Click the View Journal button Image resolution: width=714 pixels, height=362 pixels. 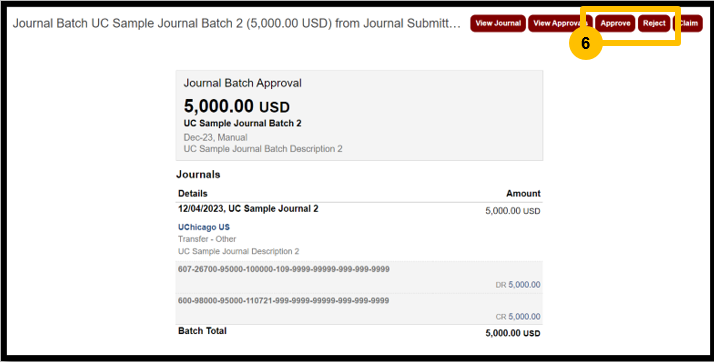pyautogui.click(x=498, y=23)
